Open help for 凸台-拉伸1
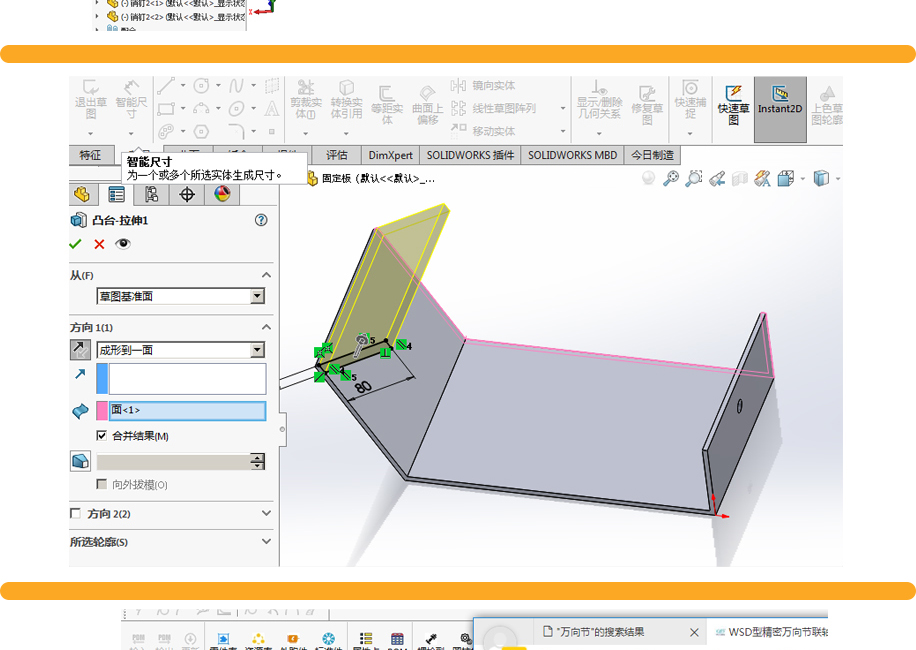This screenshot has height=650, width=916. click(261, 220)
